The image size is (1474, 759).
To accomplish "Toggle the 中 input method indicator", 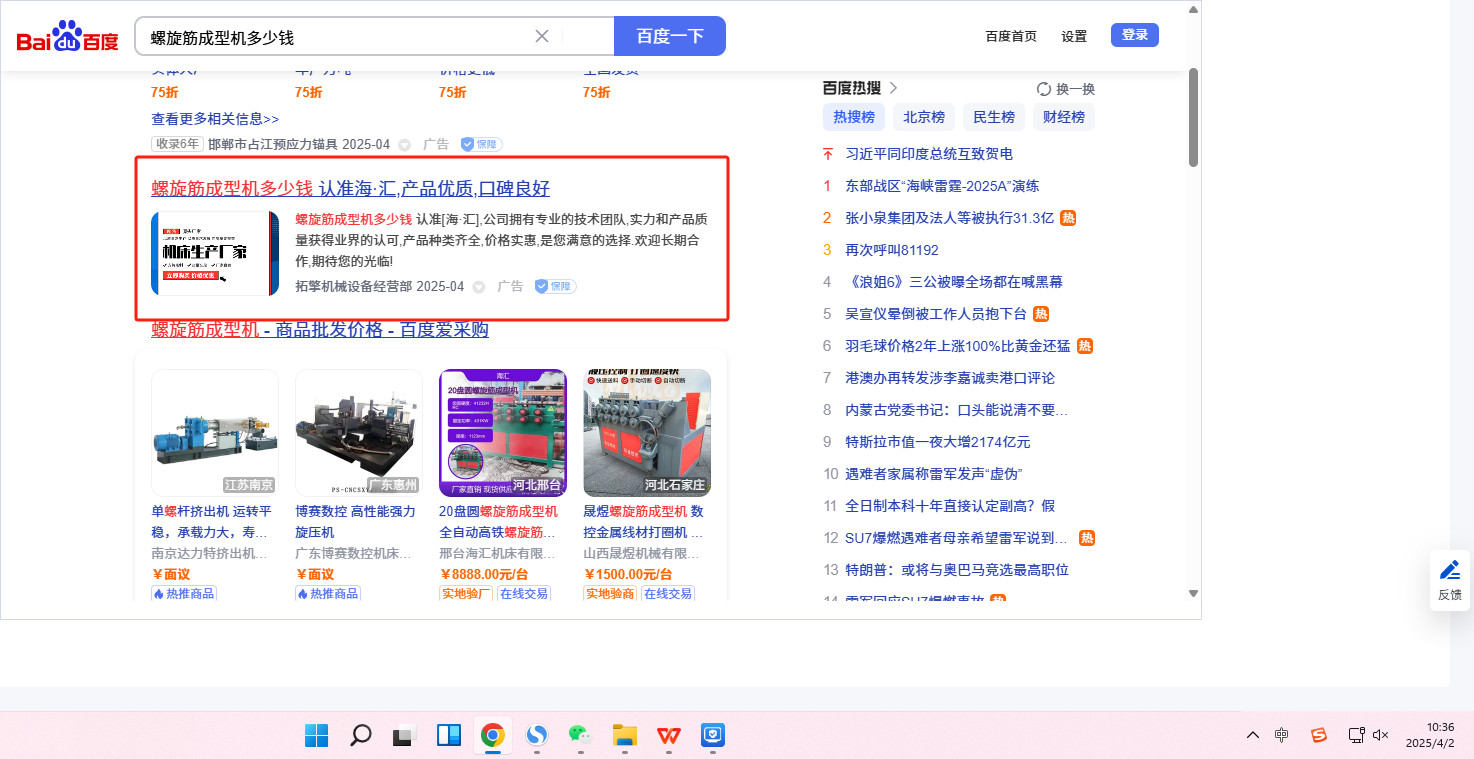I will [1282, 735].
